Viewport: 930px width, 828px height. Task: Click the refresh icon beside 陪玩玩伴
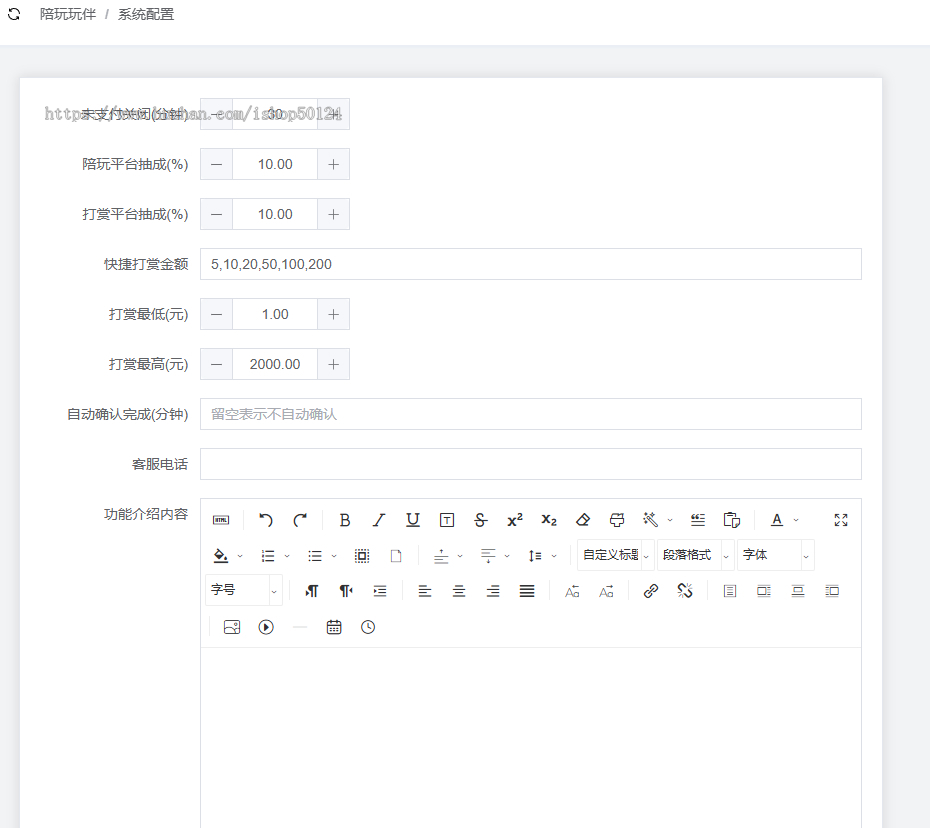14,14
